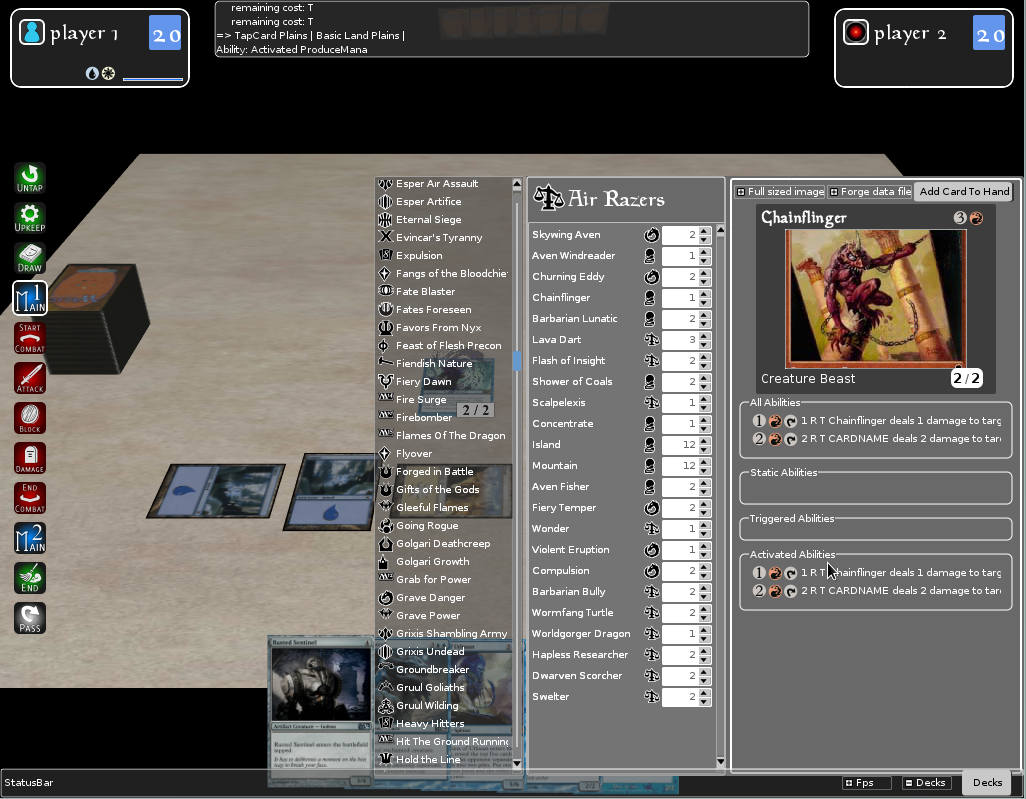Increase Island count with up arrow
1026x799 pixels.
[704, 441]
